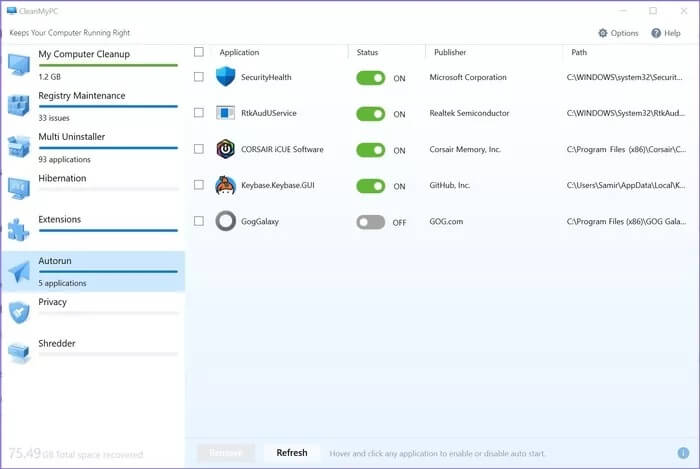Select the SecurityHealth application name
Screen dimensions: 700x469
coord(266,77)
